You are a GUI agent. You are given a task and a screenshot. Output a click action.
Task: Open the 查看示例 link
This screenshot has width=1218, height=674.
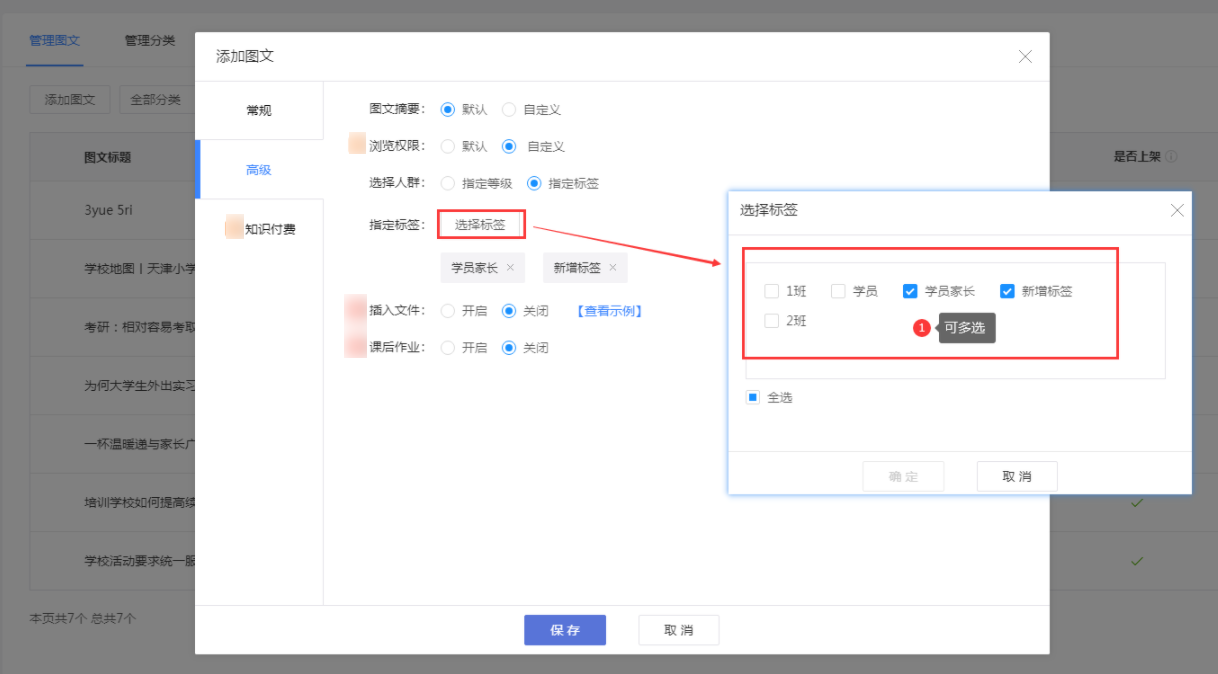(x=609, y=311)
